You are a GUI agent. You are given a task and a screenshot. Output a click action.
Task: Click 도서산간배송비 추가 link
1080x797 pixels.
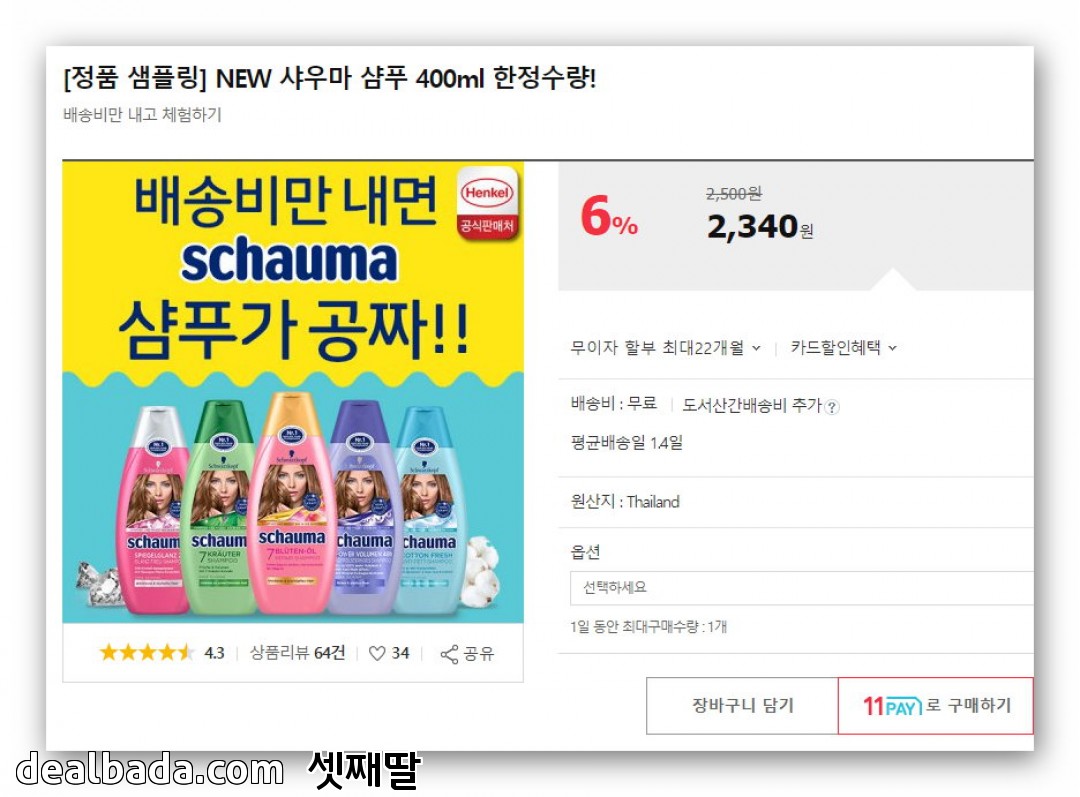752,406
